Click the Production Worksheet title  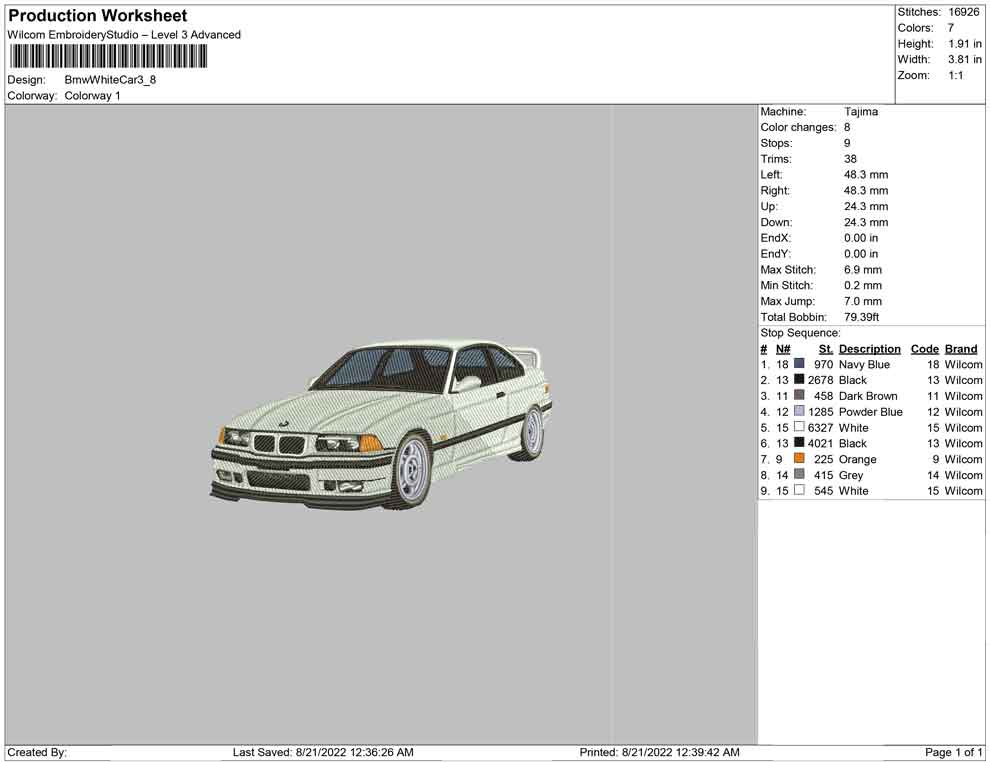pos(97,16)
